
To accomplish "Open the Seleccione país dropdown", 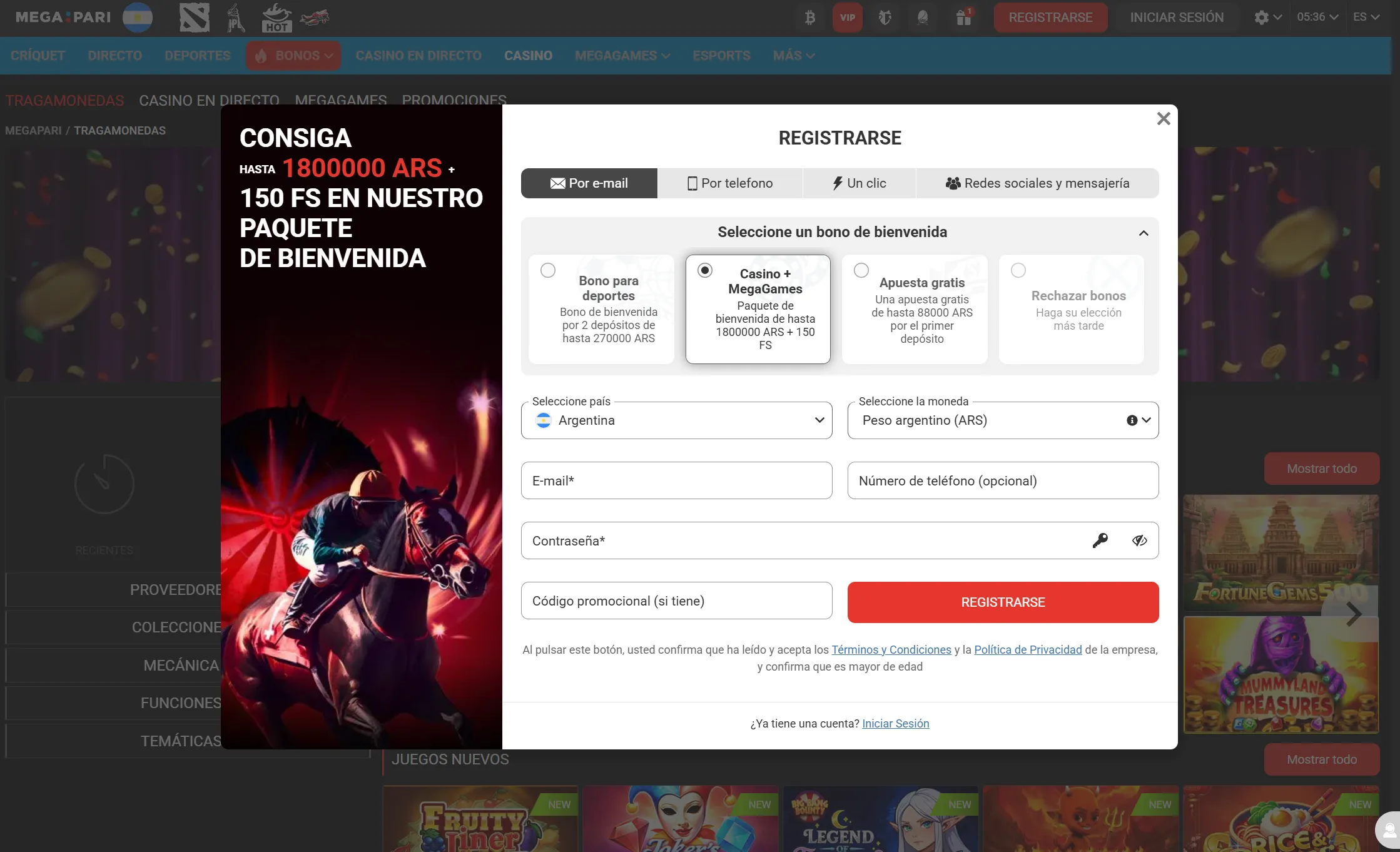I will point(676,420).
